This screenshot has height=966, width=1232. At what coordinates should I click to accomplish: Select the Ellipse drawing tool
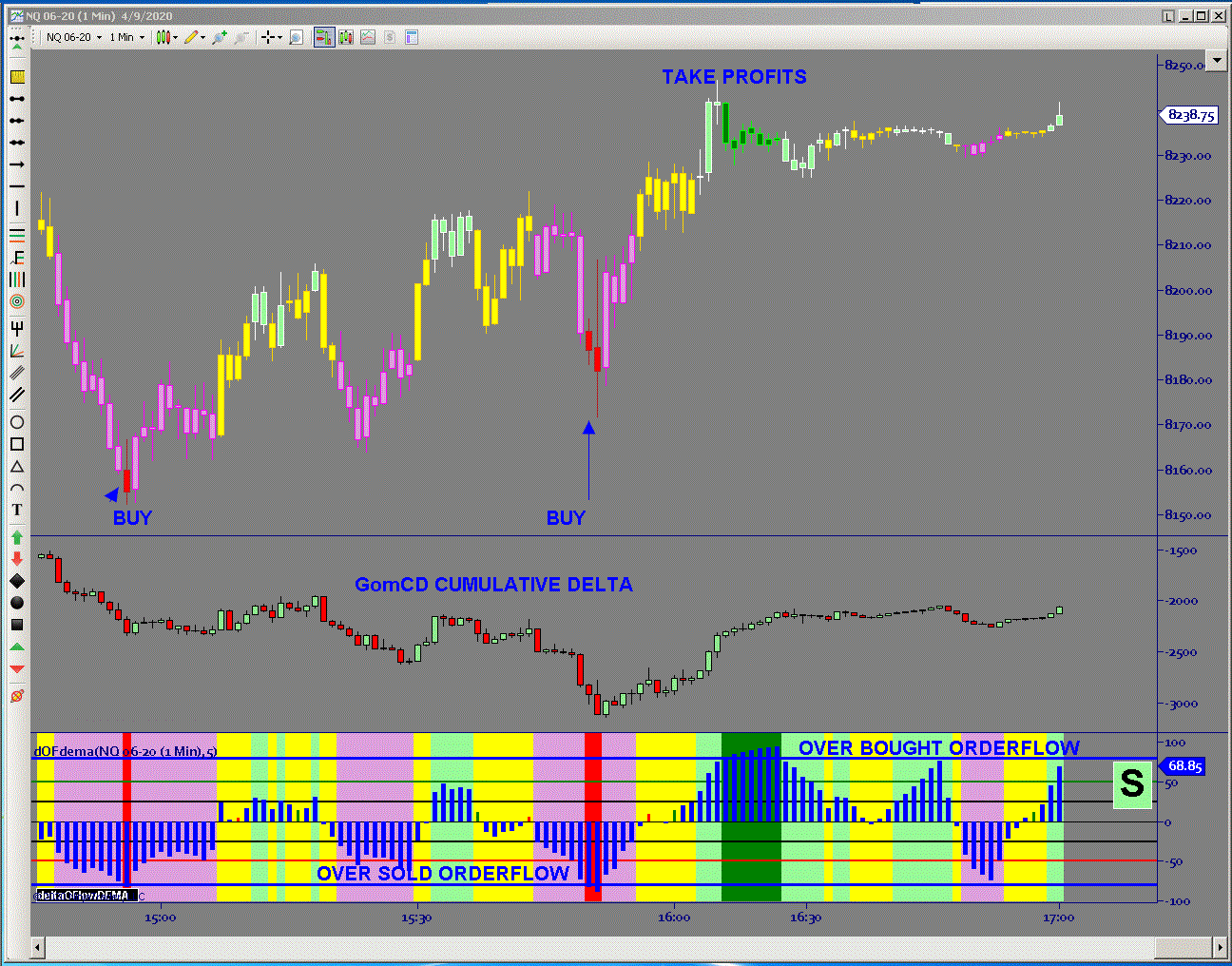pos(17,422)
